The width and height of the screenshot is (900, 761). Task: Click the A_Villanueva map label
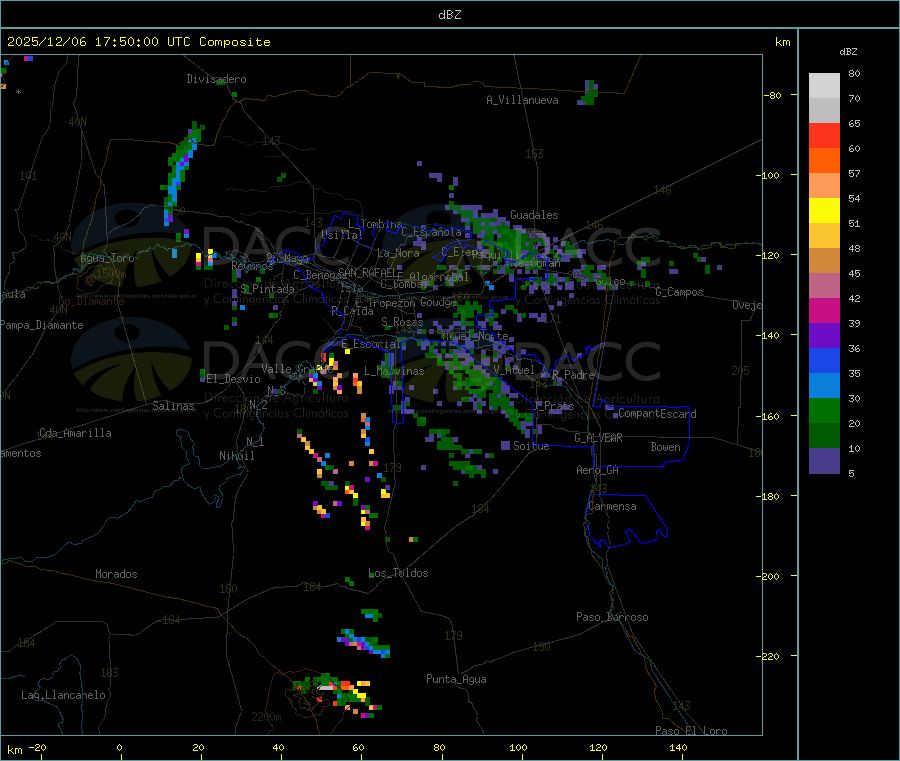pyautogui.click(x=522, y=100)
